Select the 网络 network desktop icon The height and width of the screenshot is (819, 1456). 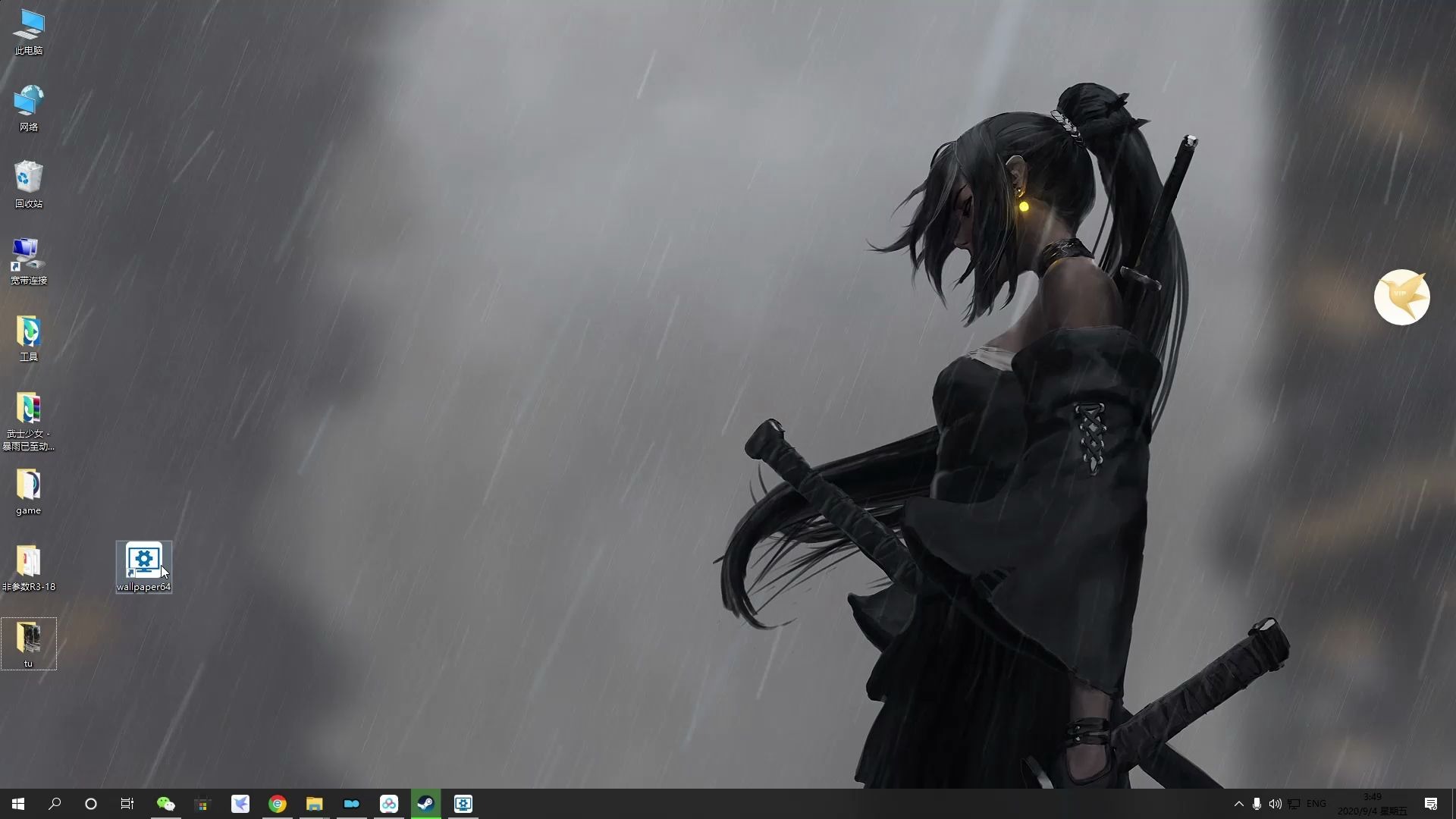click(x=29, y=108)
